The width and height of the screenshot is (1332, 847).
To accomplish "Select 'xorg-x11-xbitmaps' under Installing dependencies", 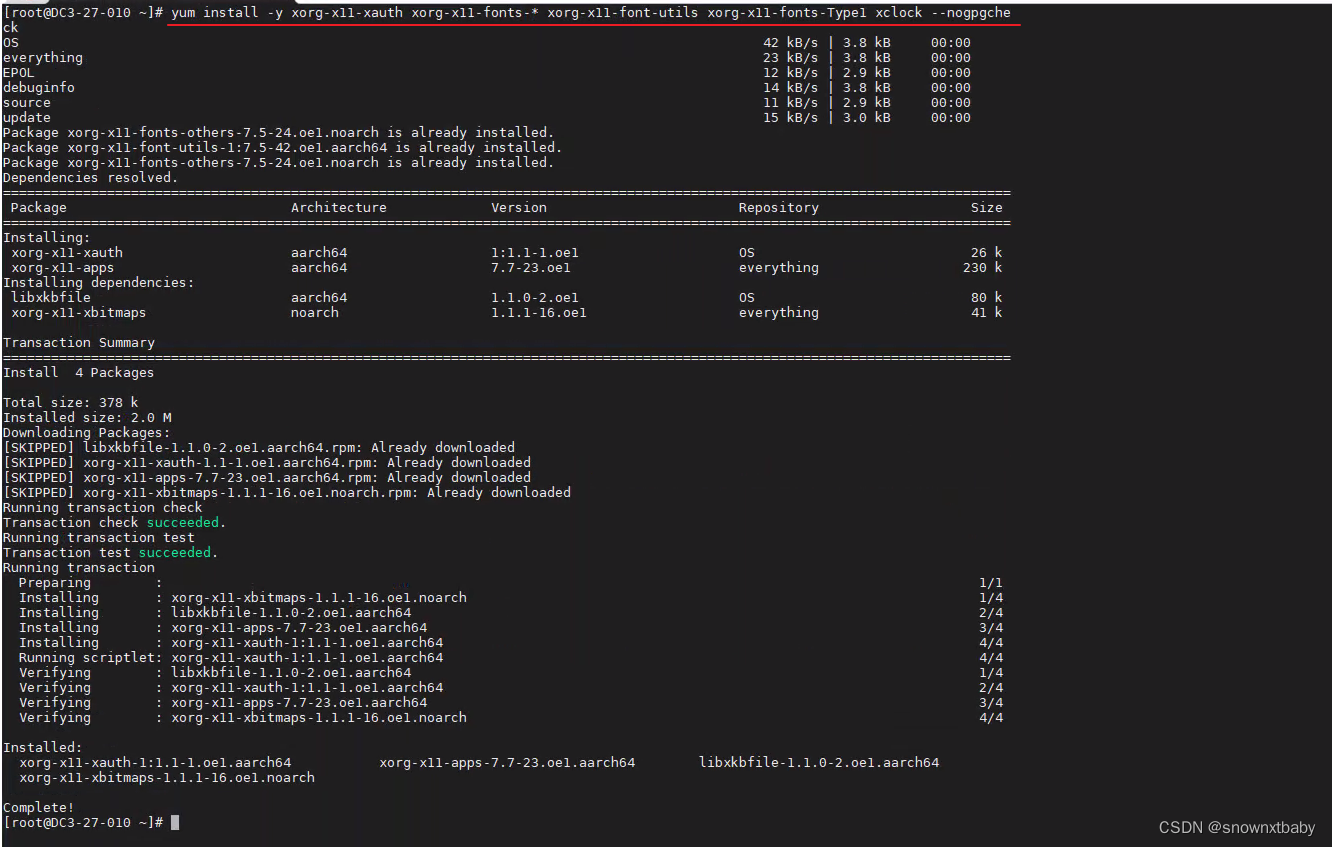I will click(x=79, y=313).
